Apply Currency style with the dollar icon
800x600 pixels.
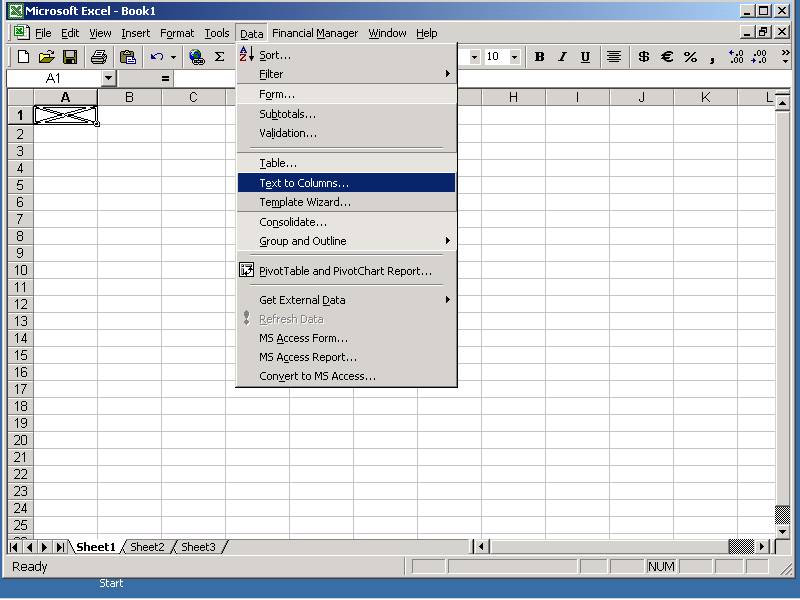pyautogui.click(x=643, y=57)
